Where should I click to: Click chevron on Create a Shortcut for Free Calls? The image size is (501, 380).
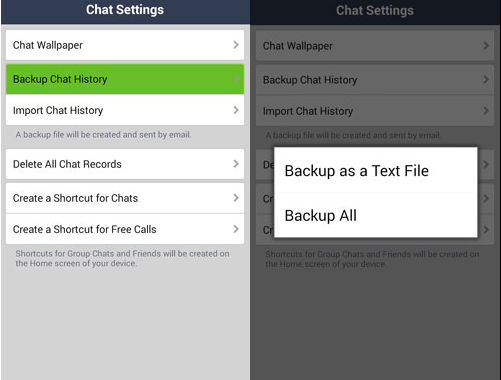tap(236, 229)
